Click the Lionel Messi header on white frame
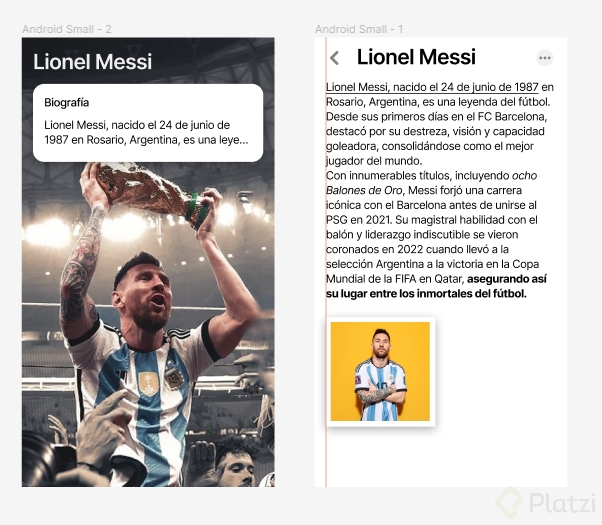The width and height of the screenshot is (602, 525). point(416,57)
